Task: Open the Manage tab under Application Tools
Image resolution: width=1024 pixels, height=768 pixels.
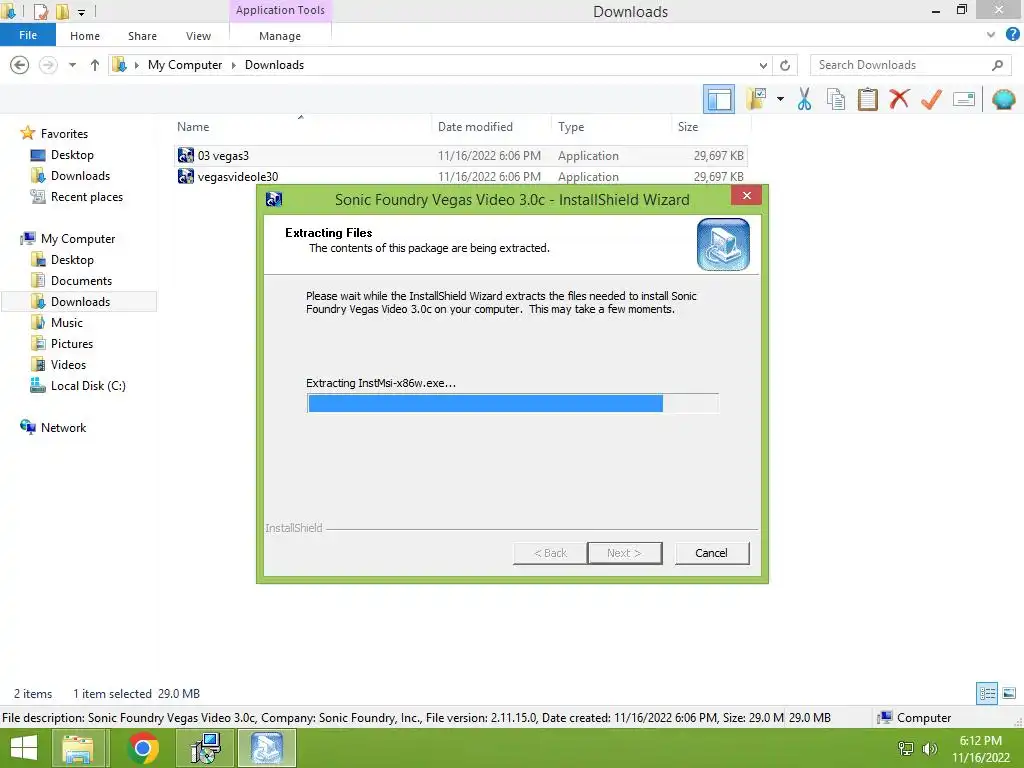Action: (280, 36)
